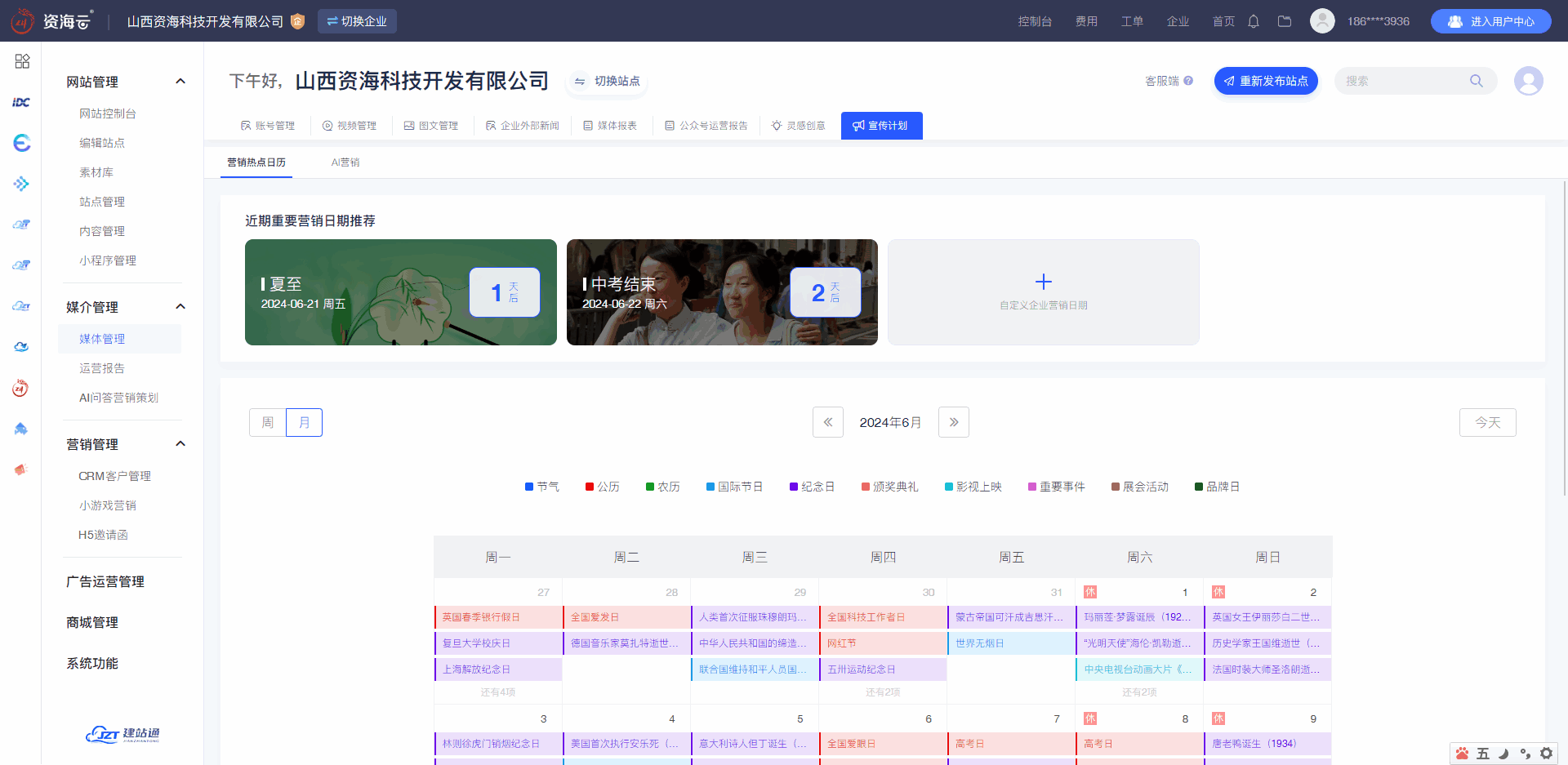Toggle the 品牌日 legend filter

1217,487
